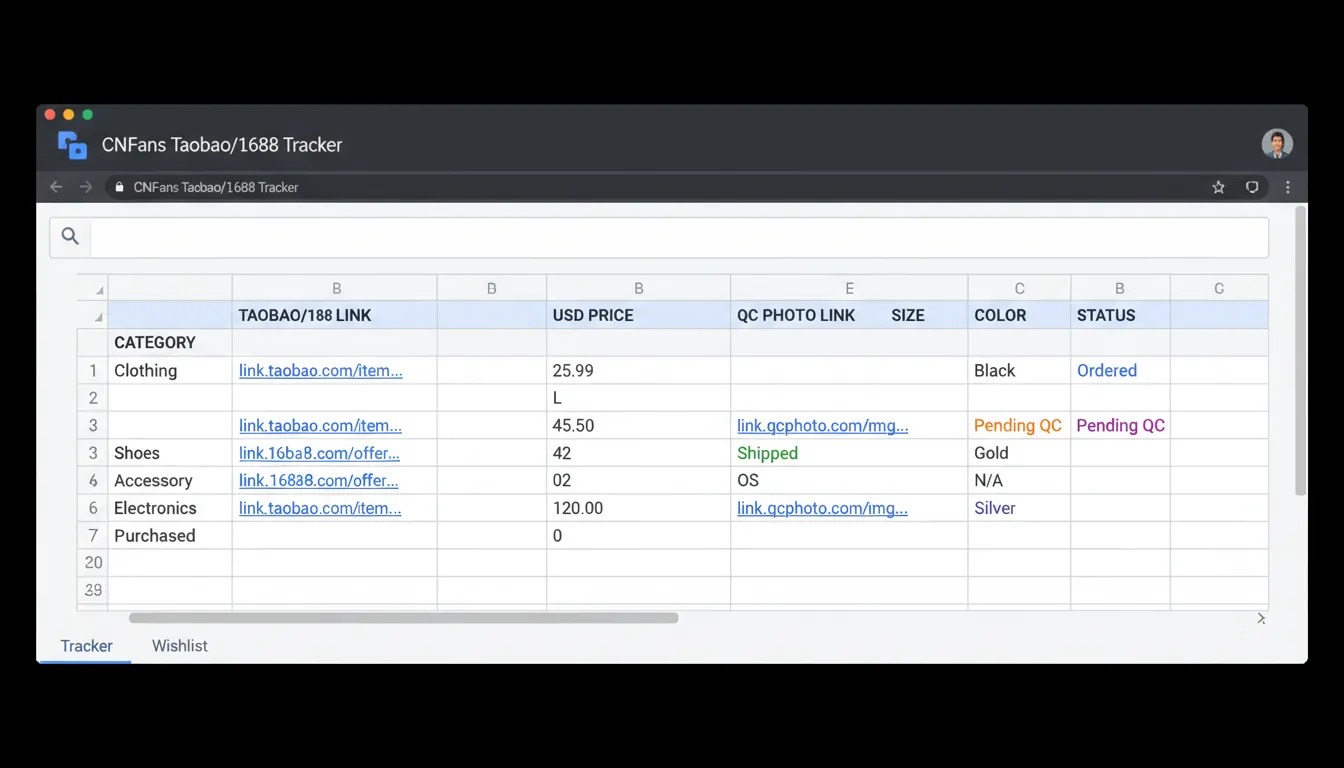Switch to the Wishlist tab
1344x768 pixels.
coord(180,646)
